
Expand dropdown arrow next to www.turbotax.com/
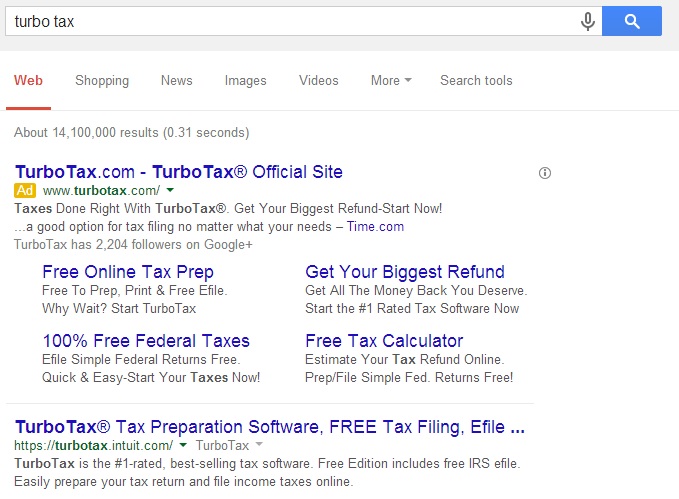coord(170,190)
